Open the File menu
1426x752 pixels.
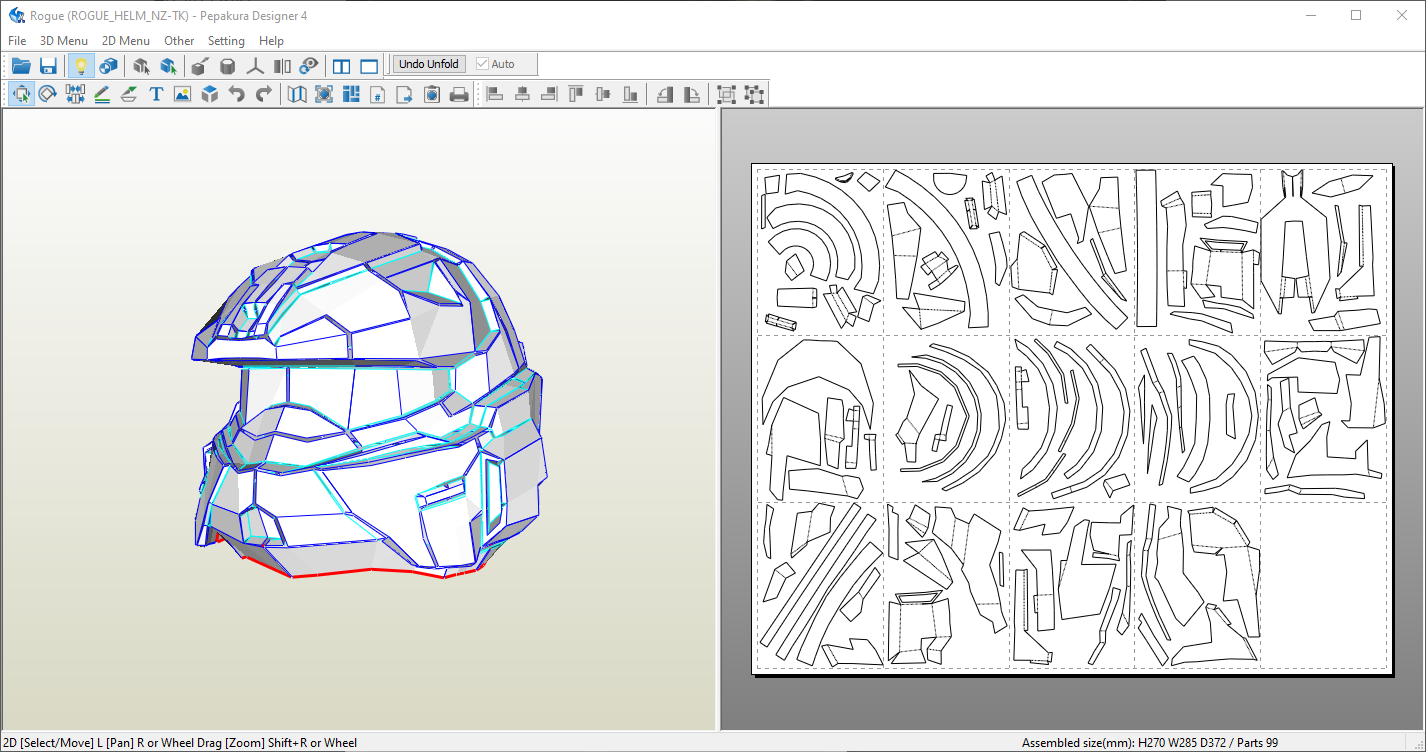click(x=17, y=41)
